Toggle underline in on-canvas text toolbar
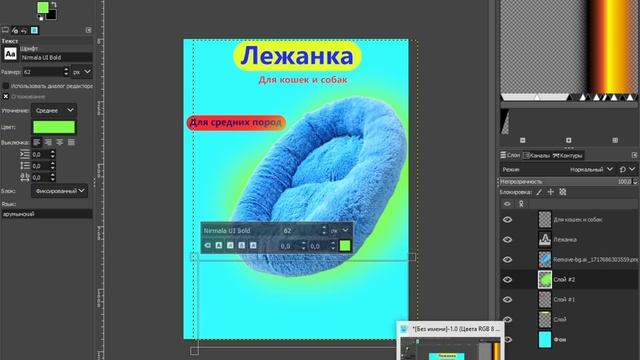The width and height of the screenshot is (640, 360). click(242, 245)
